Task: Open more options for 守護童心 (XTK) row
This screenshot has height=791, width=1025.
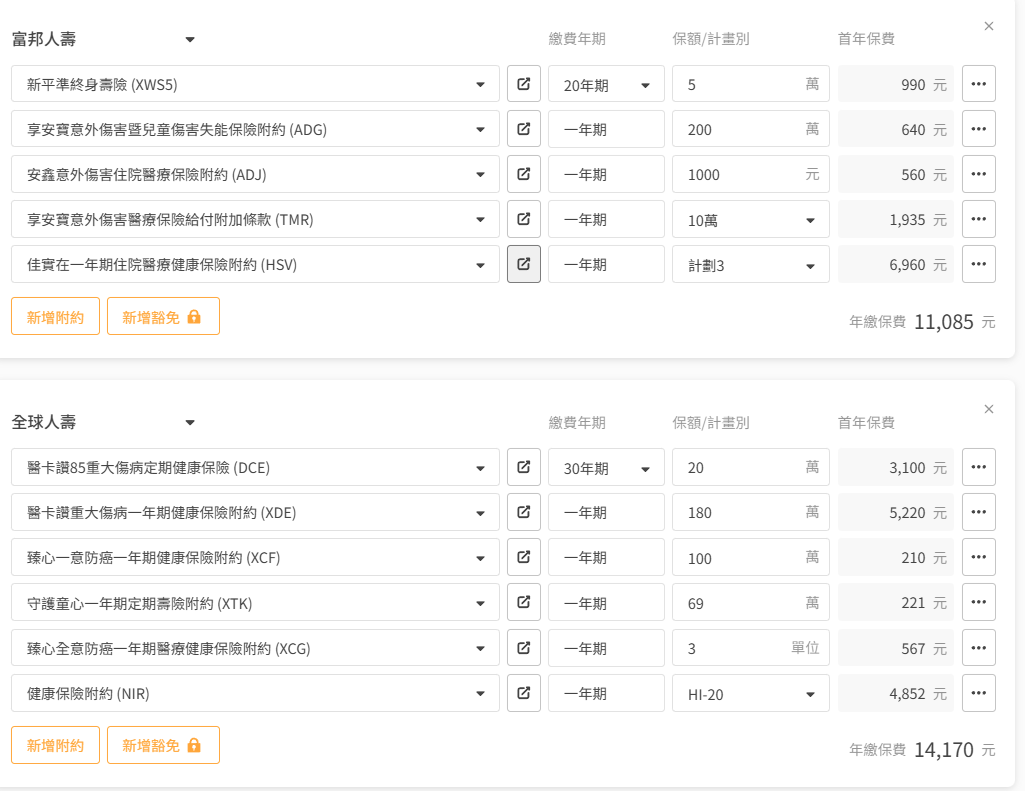Action: 978,602
